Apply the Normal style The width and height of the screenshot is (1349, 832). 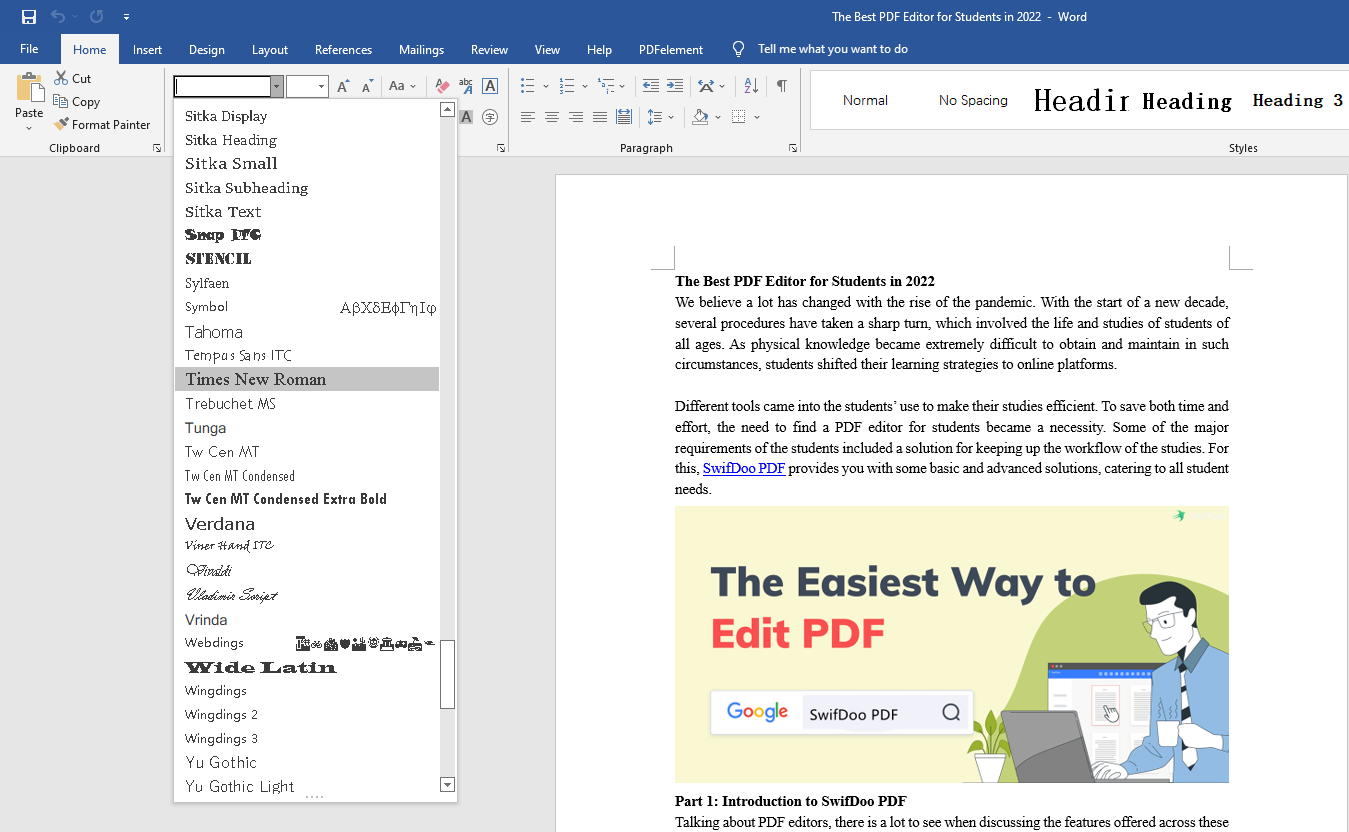point(865,100)
